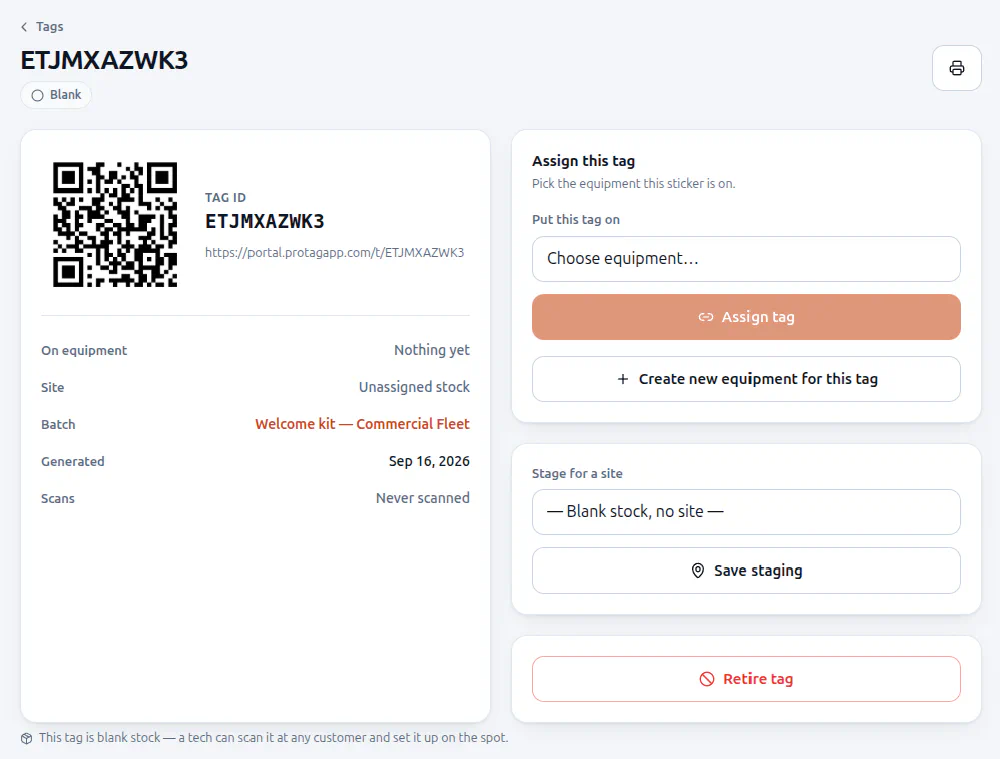The height and width of the screenshot is (759, 1000).
Task: Click the QR code image
Action: [115, 225]
